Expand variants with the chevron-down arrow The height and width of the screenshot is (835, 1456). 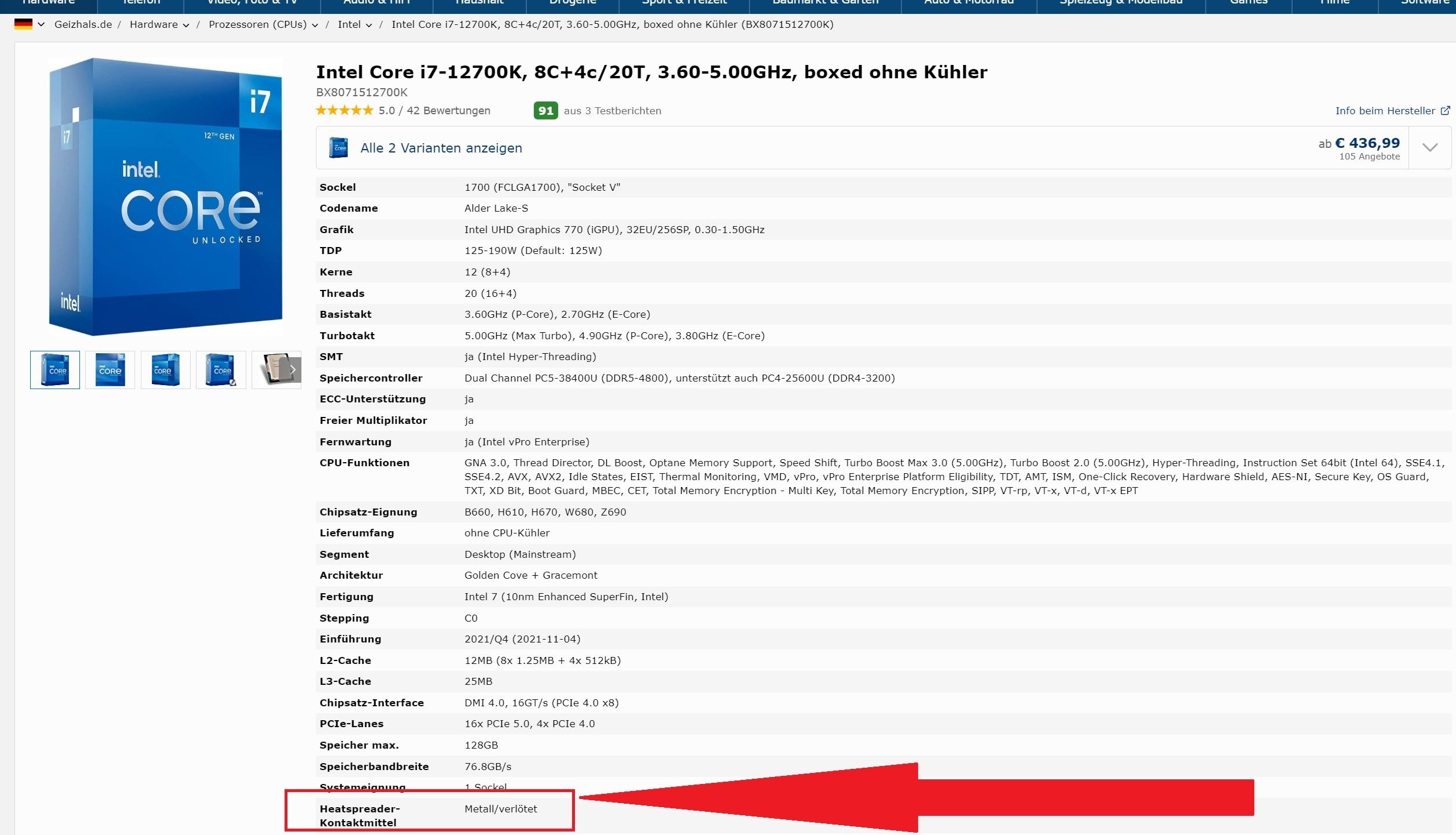(1430, 147)
